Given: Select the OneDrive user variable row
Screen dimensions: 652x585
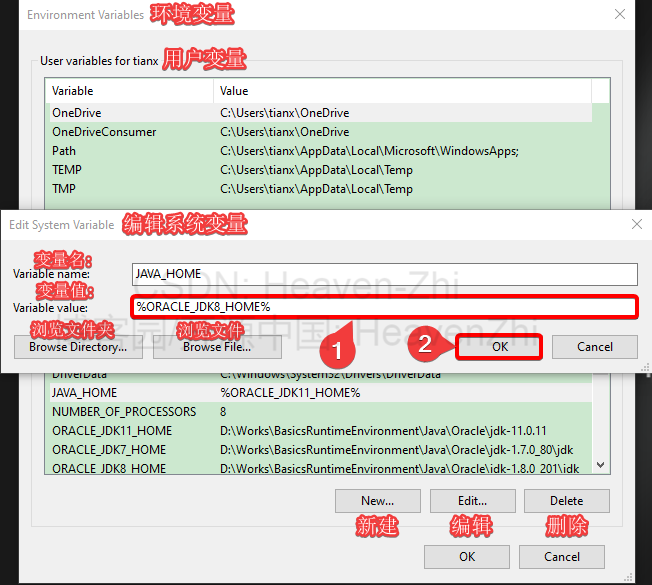Looking at the screenshot, I should tap(321, 113).
